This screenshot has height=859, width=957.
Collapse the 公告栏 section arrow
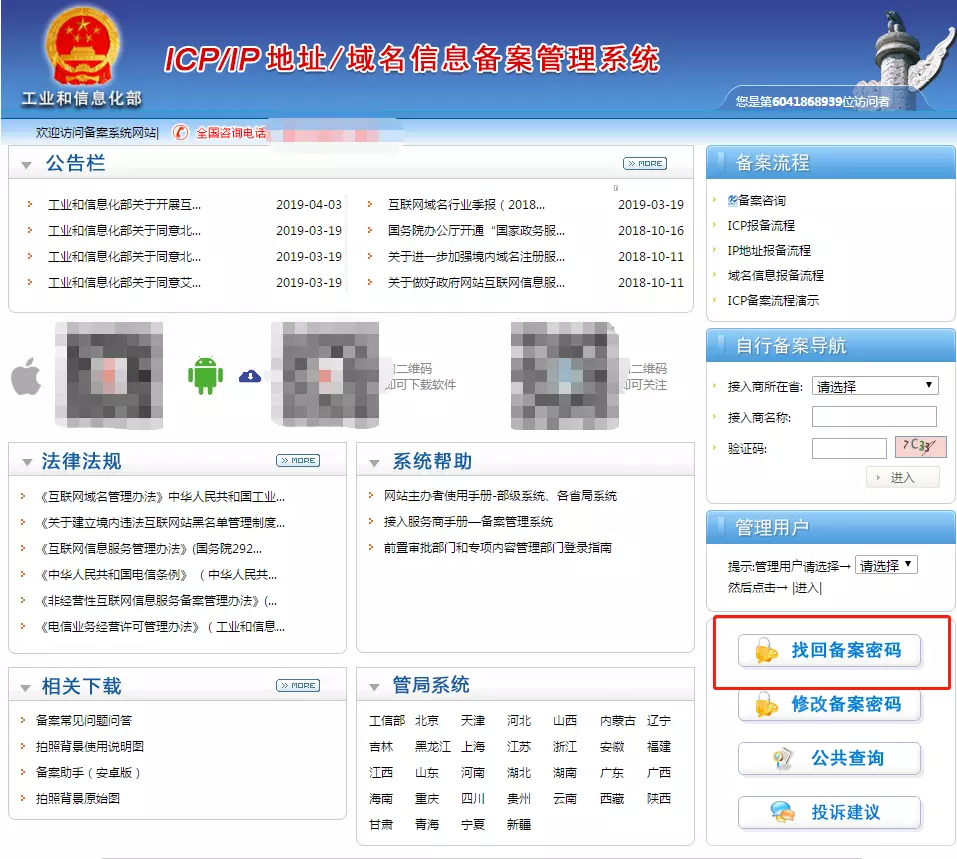[26, 165]
